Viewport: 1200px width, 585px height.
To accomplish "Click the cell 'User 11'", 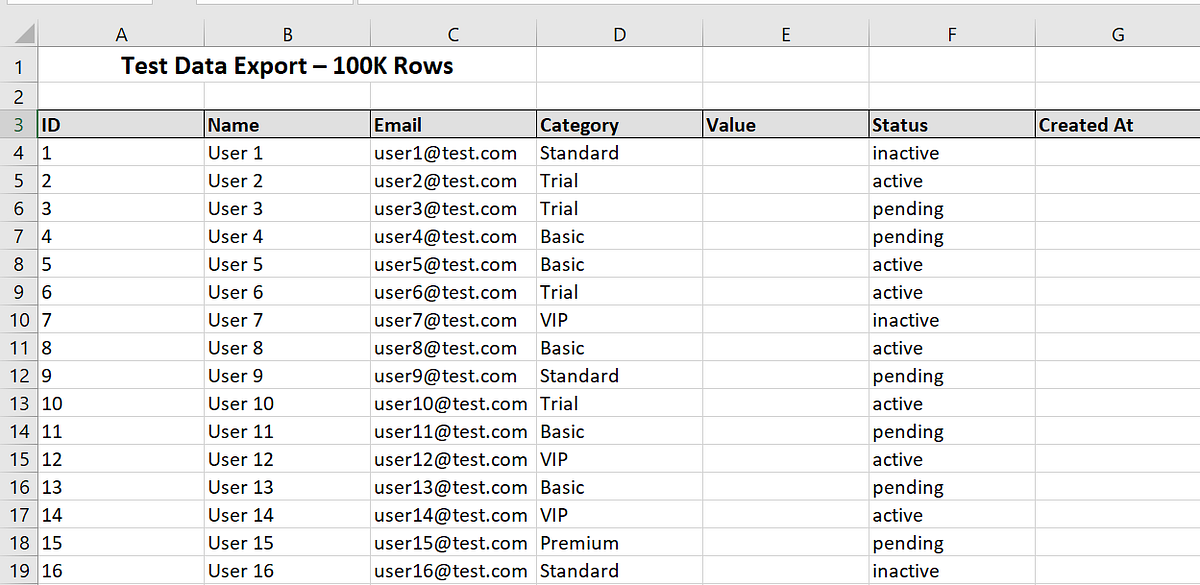I will [288, 432].
